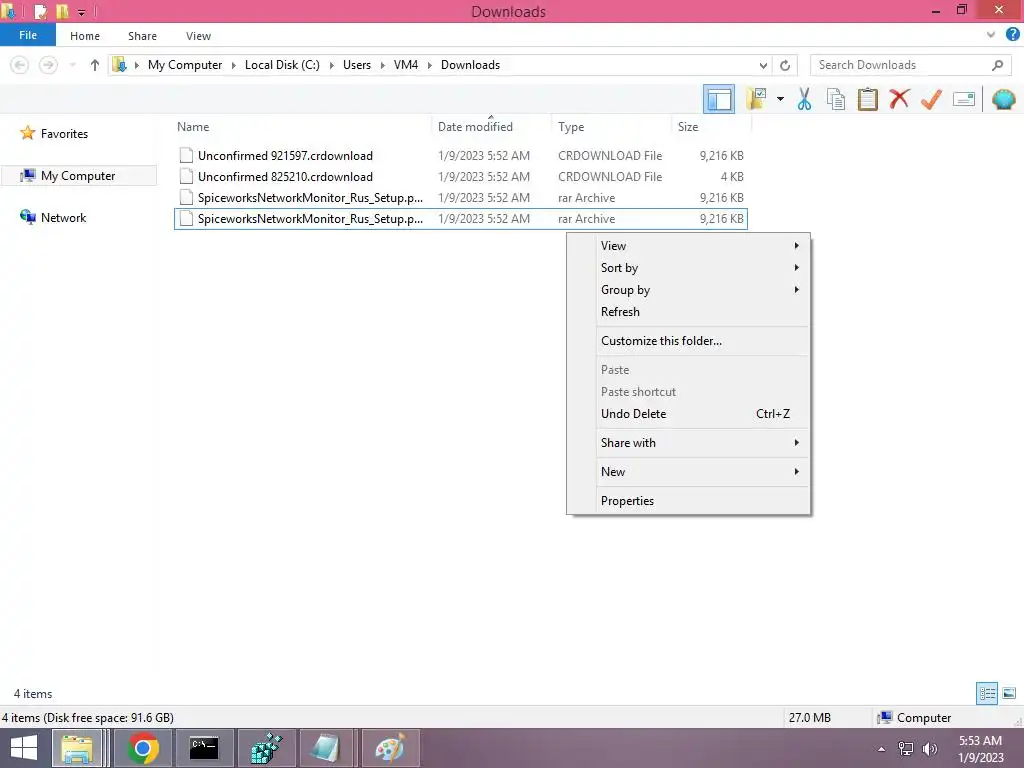The image size is (1024, 768).
Task: Expand the breadcrumb arrow after Users
Action: click(382, 65)
